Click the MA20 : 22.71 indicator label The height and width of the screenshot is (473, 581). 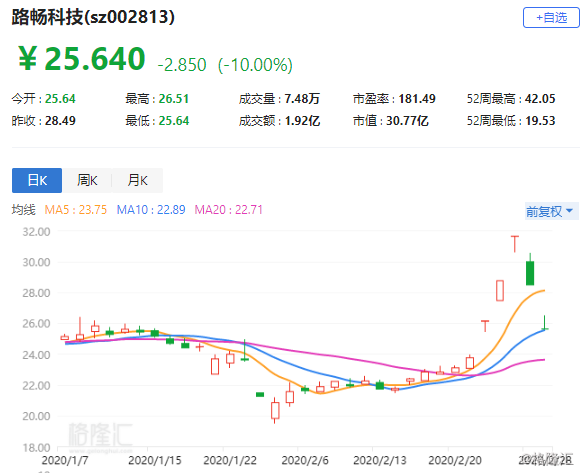tap(229, 210)
